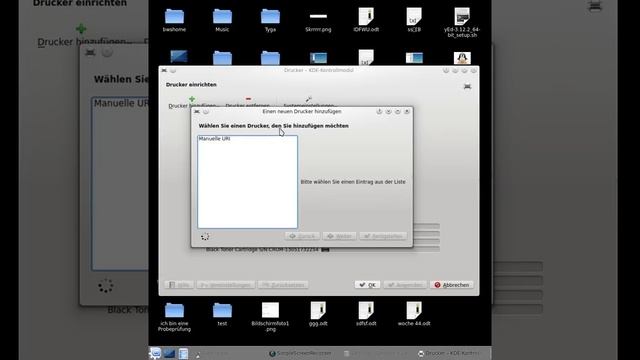Click the window menu icon in the 'Einen neuen Drucker hinzufügen' title bar

click(197, 111)
